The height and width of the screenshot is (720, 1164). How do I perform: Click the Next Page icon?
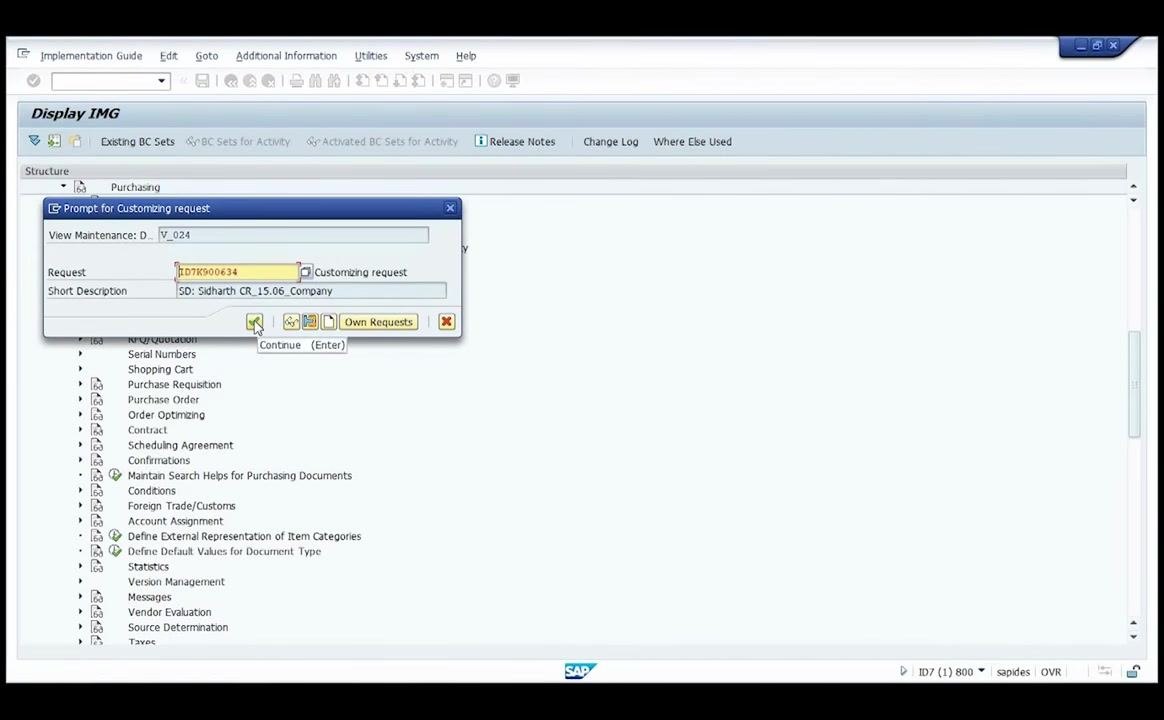pyautogui.click(x=399, y=81)
